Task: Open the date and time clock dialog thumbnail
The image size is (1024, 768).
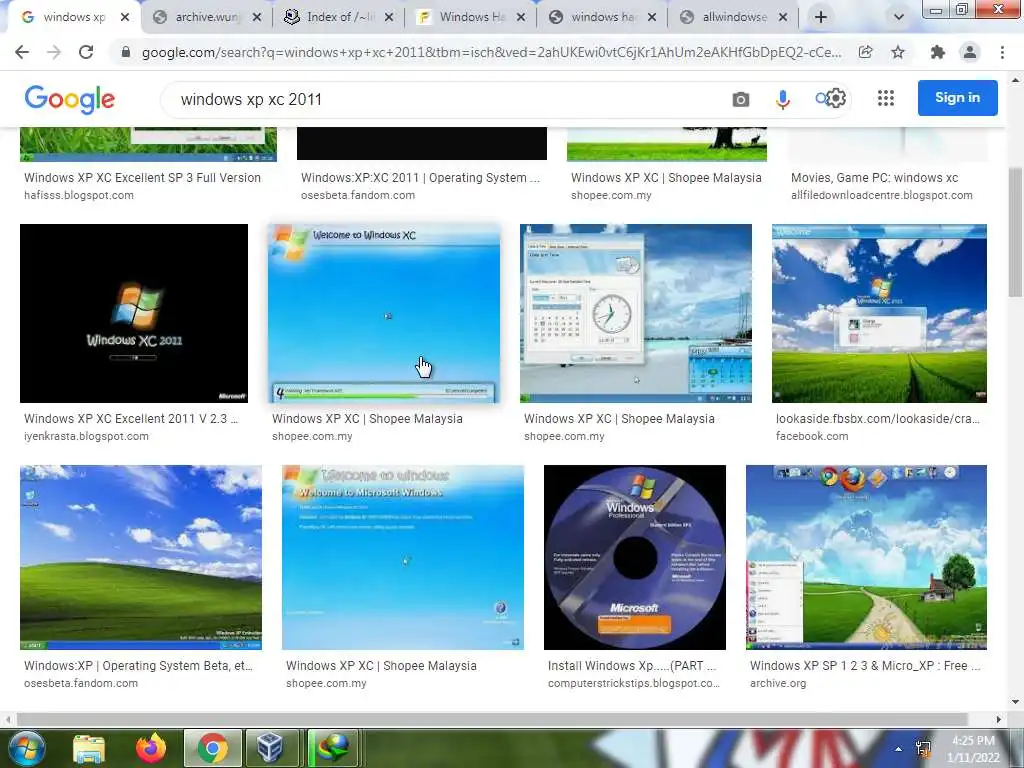Action: [635, 313]
